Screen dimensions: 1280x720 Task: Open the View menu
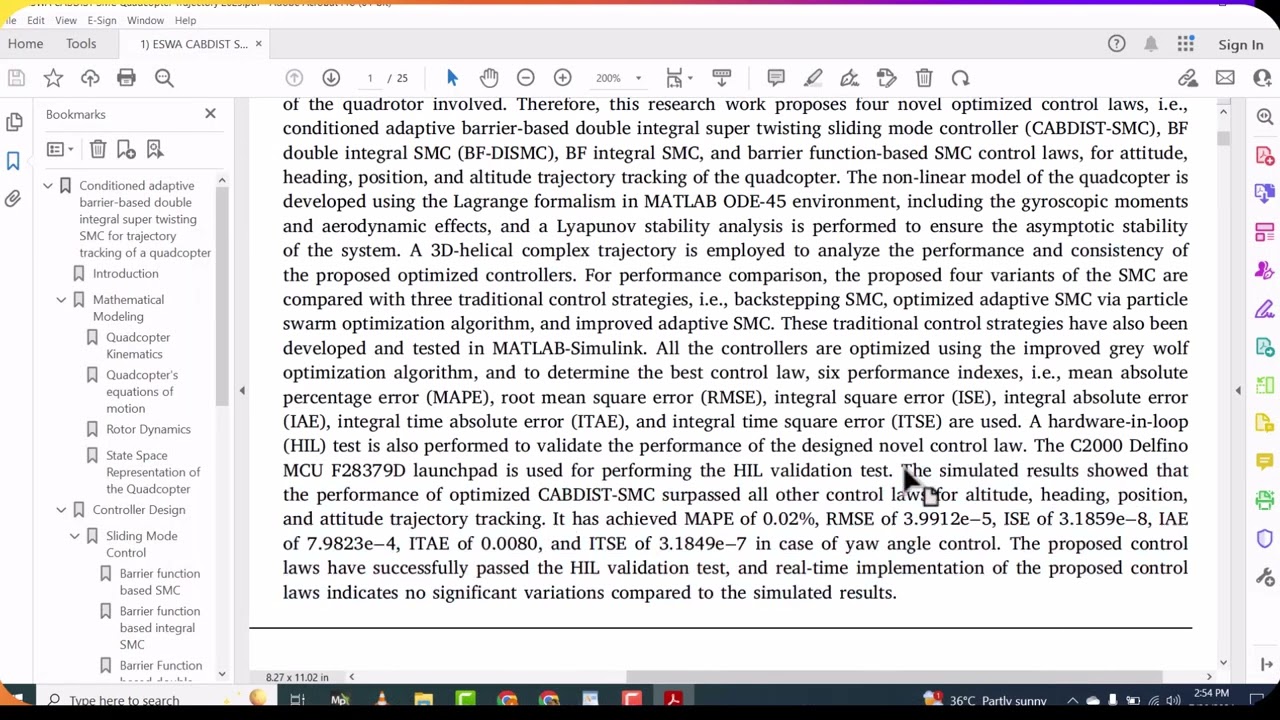point(66,20)
